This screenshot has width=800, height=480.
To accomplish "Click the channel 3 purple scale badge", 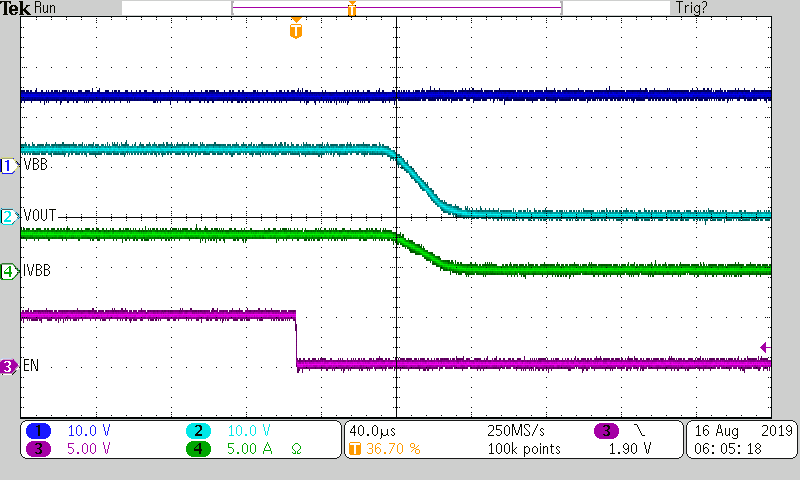I will coord(38,449).
